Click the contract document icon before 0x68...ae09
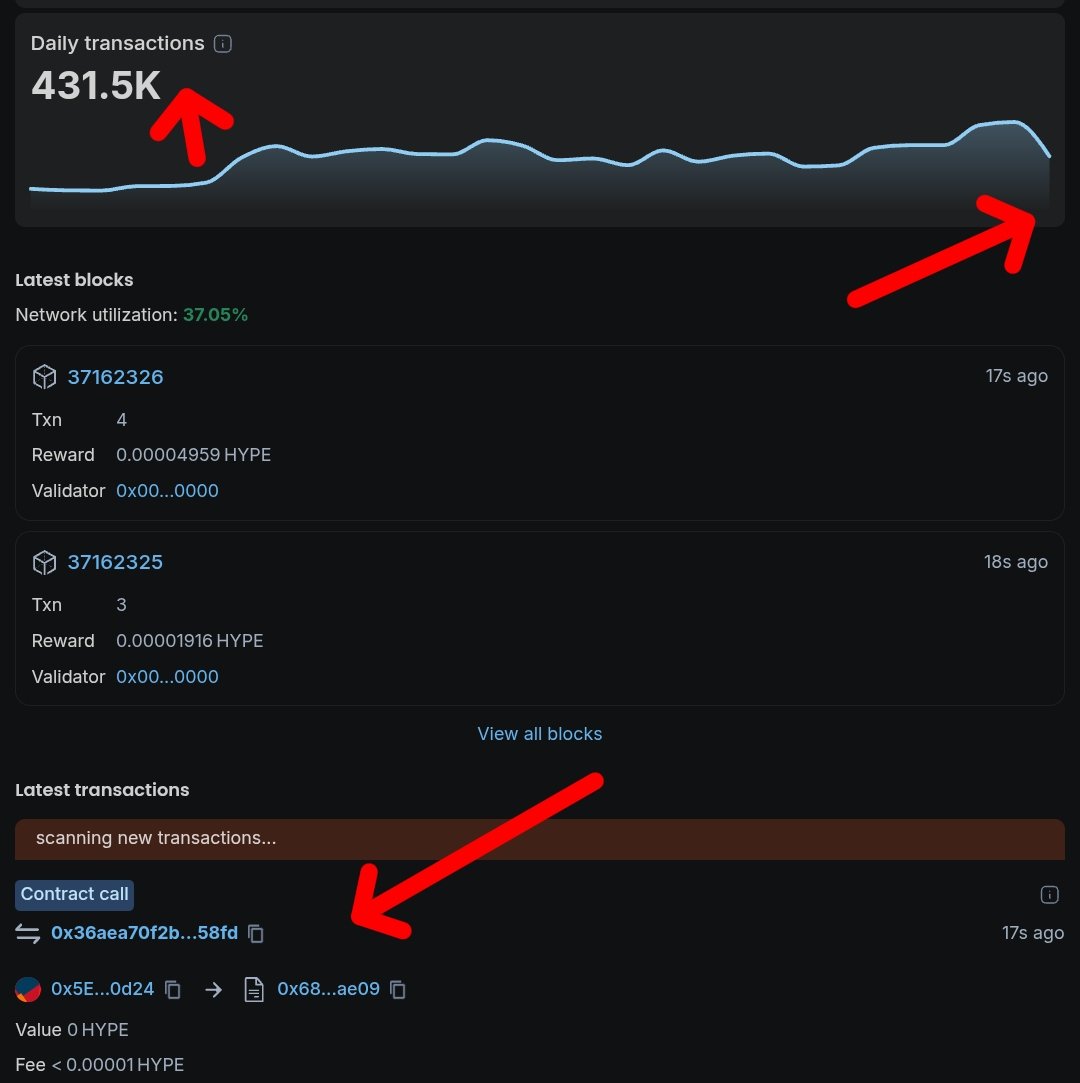Image resolution: width=1080 pixels, height=1083 pixels. [254, 989]
